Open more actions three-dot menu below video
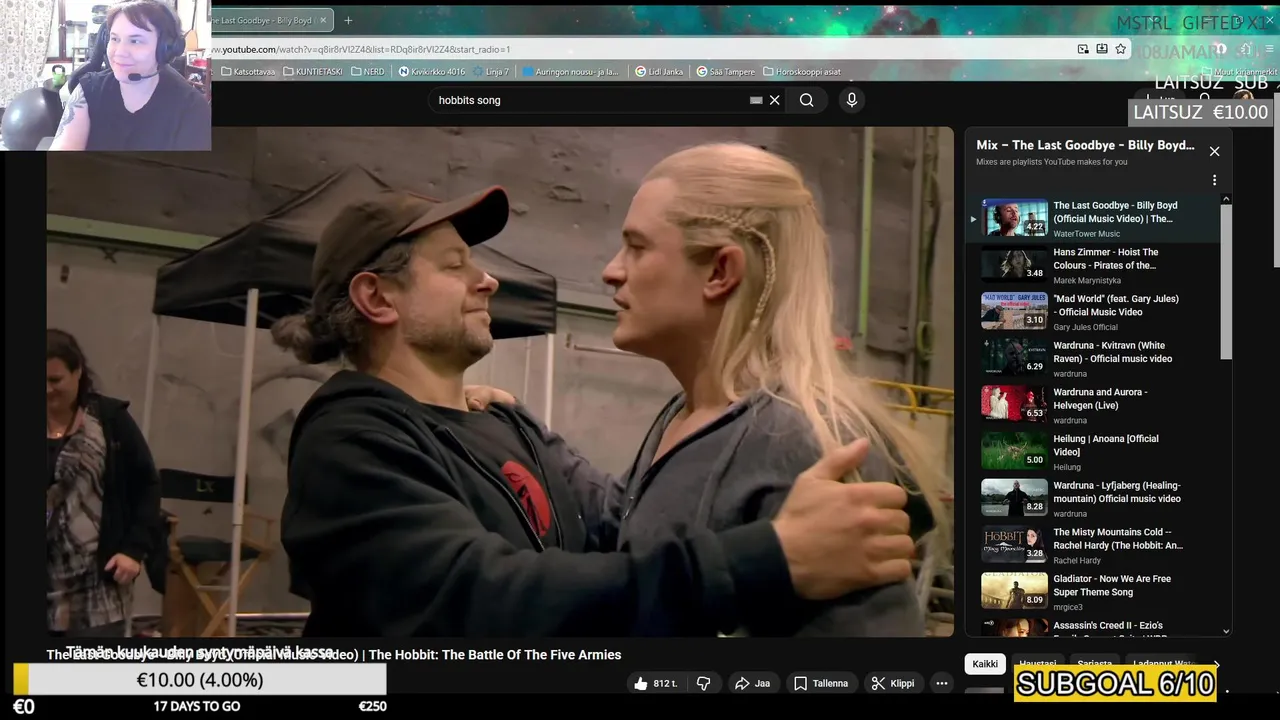The width and height of the screenshot is (1280, 720). (x=941, y=683)
